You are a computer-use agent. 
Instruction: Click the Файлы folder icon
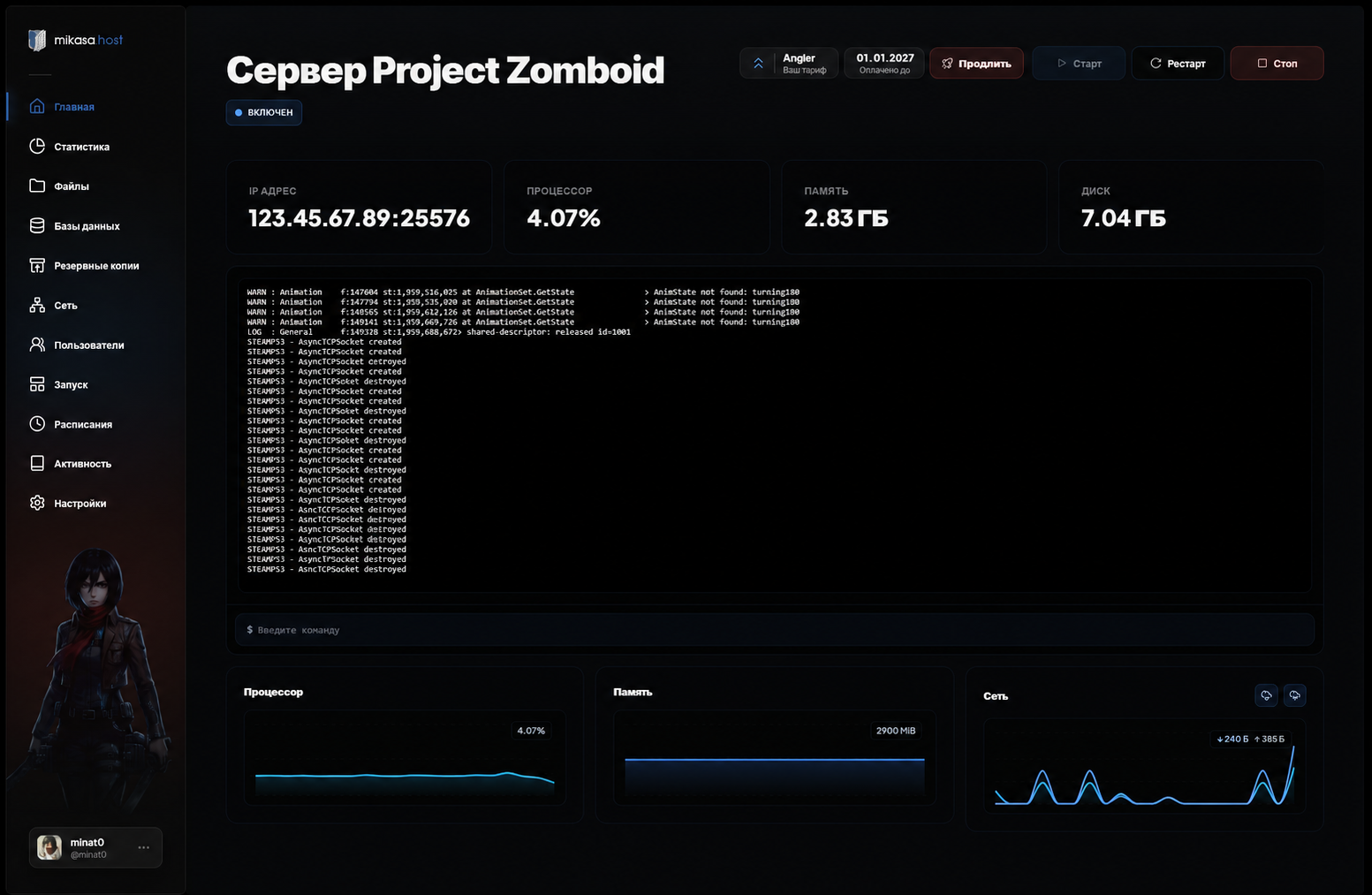click(x=37, y=186)
